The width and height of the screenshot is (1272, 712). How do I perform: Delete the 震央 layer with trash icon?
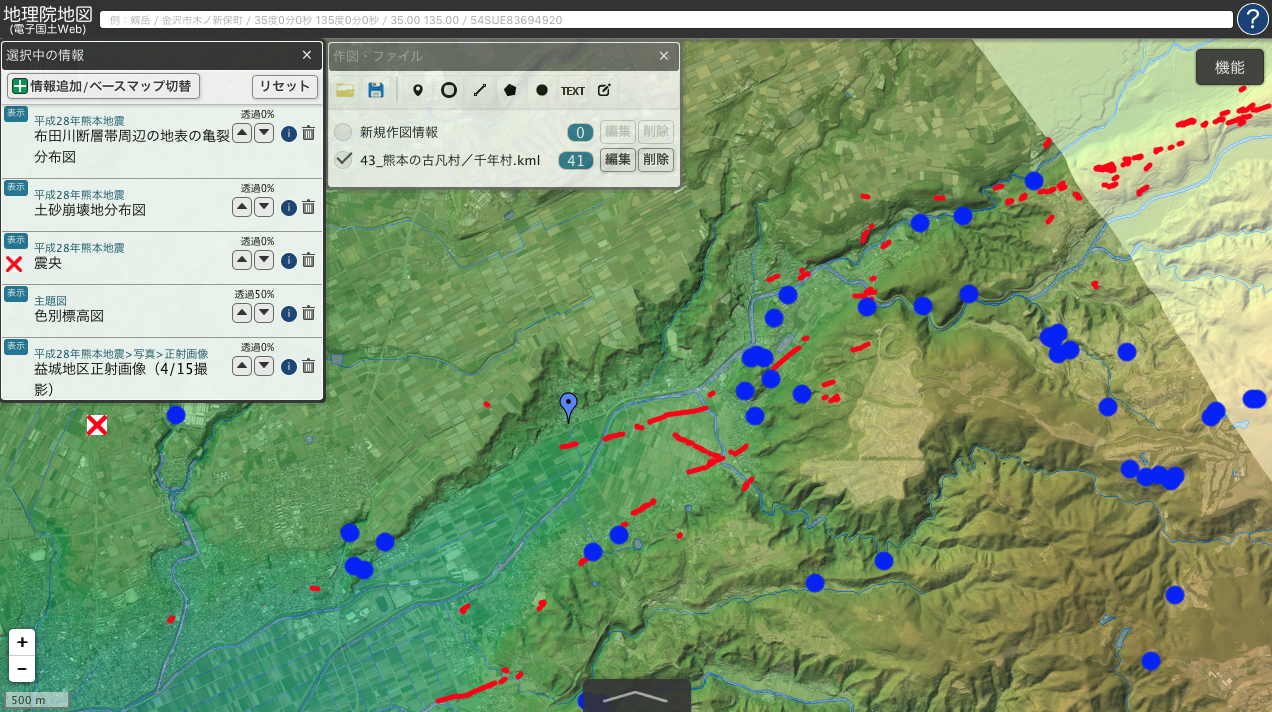point(309,260)
